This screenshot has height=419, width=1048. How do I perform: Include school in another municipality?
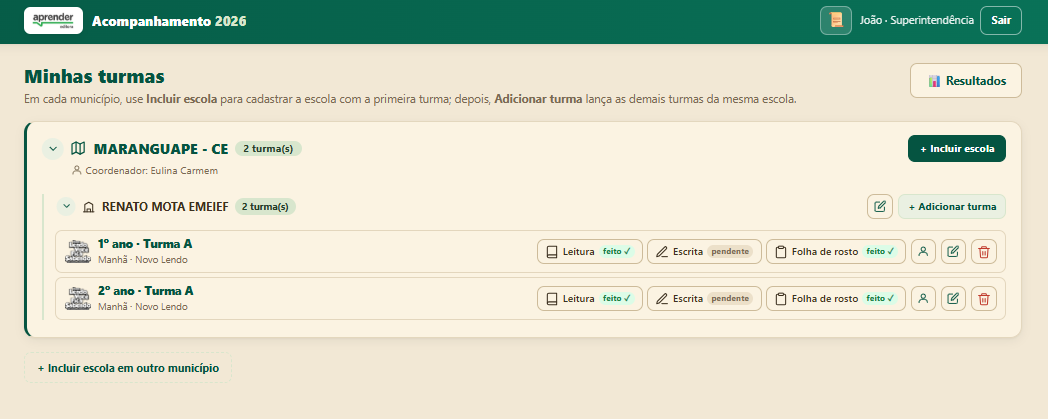[x=128, y=368]
